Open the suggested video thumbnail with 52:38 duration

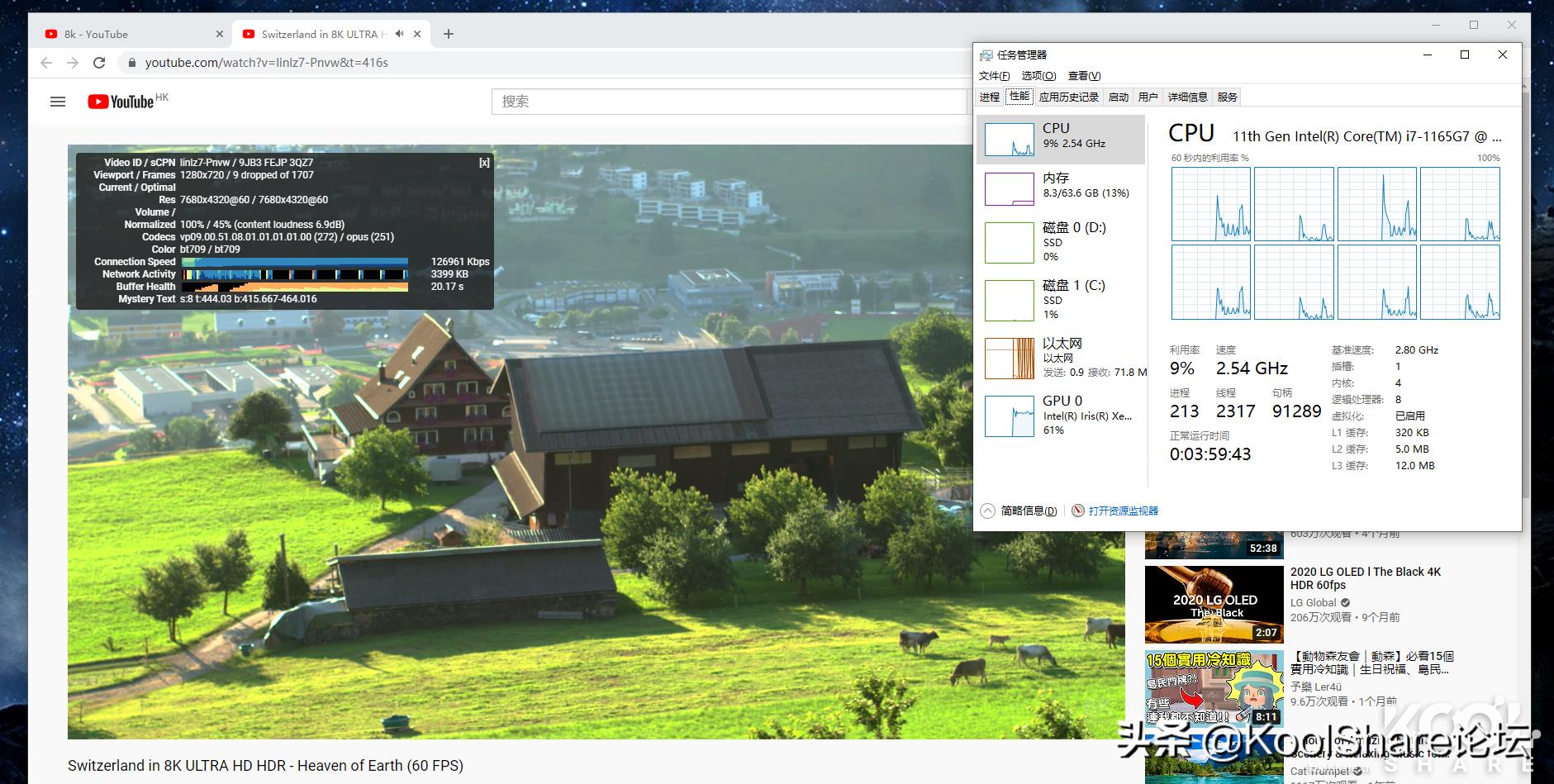pos(1214,545)
